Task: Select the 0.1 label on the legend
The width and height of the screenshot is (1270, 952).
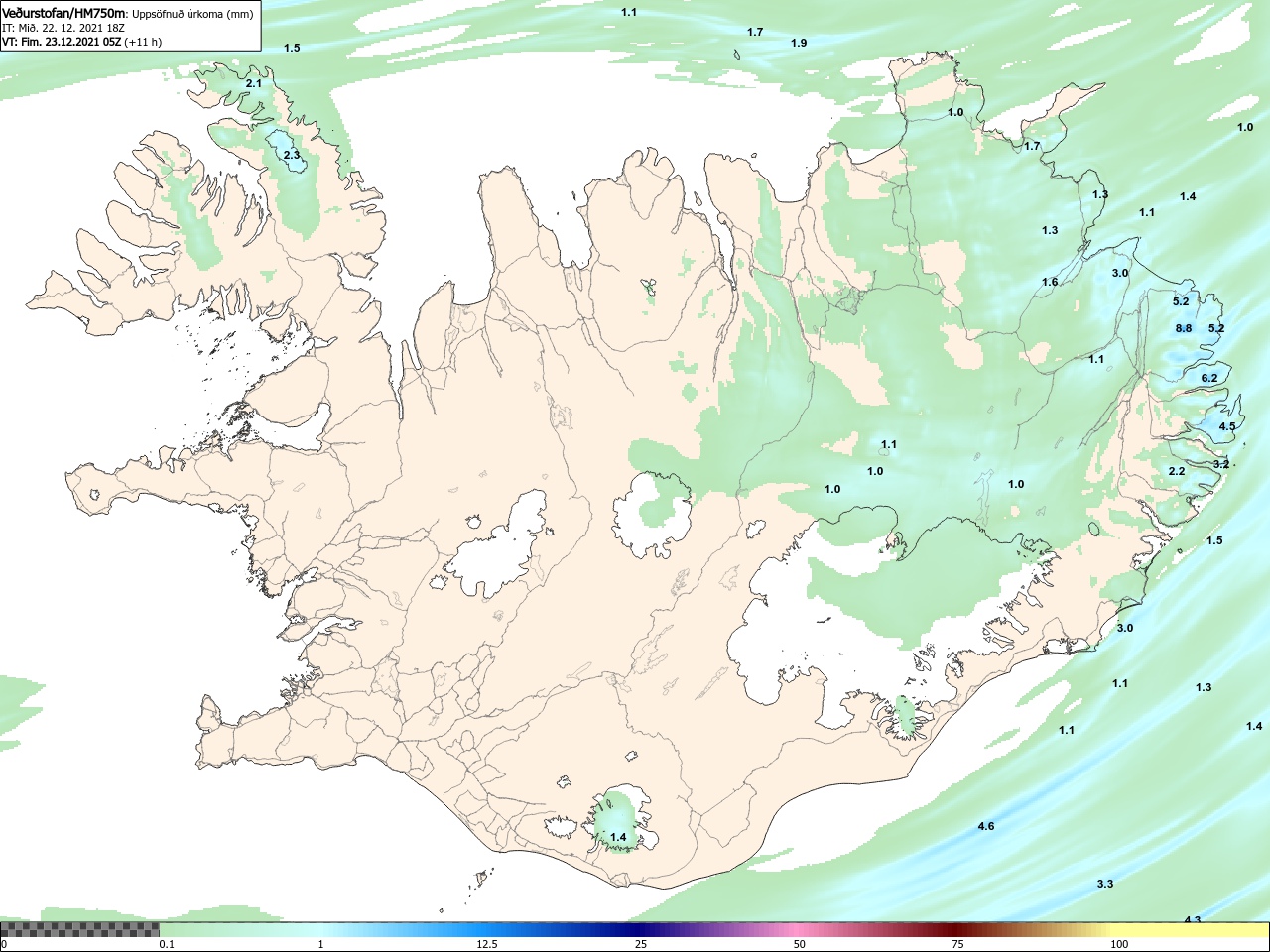Action: click(x=167, y=944)
